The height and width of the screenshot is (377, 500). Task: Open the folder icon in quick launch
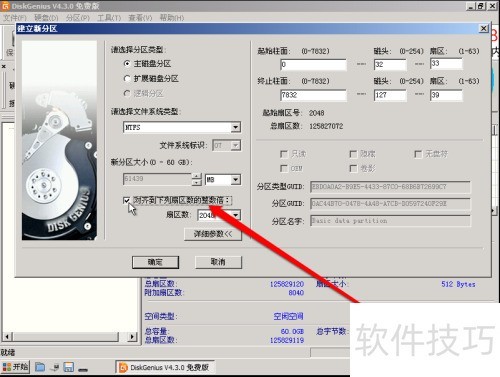pos(40,367)
